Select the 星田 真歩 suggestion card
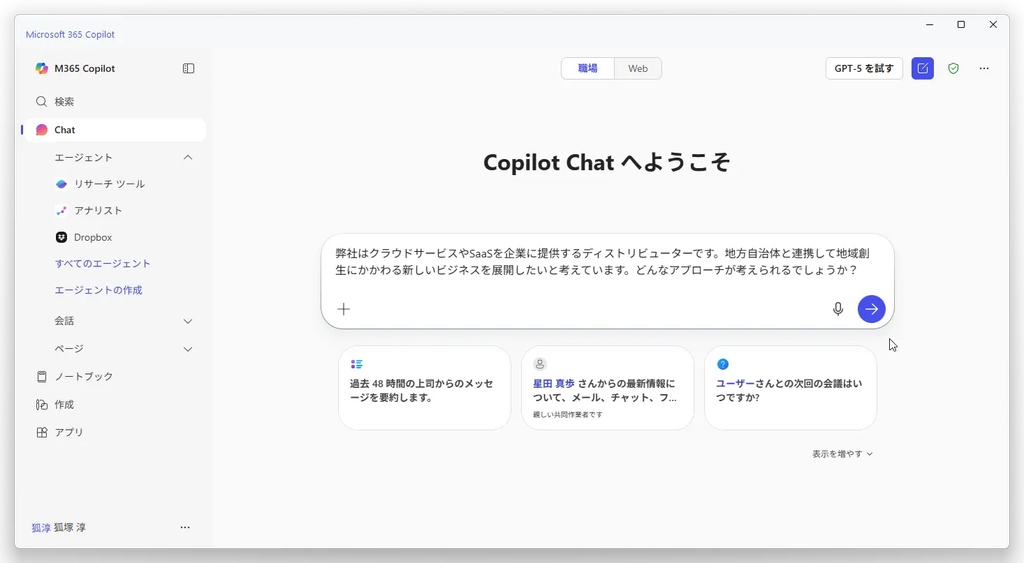 [607, 388]
